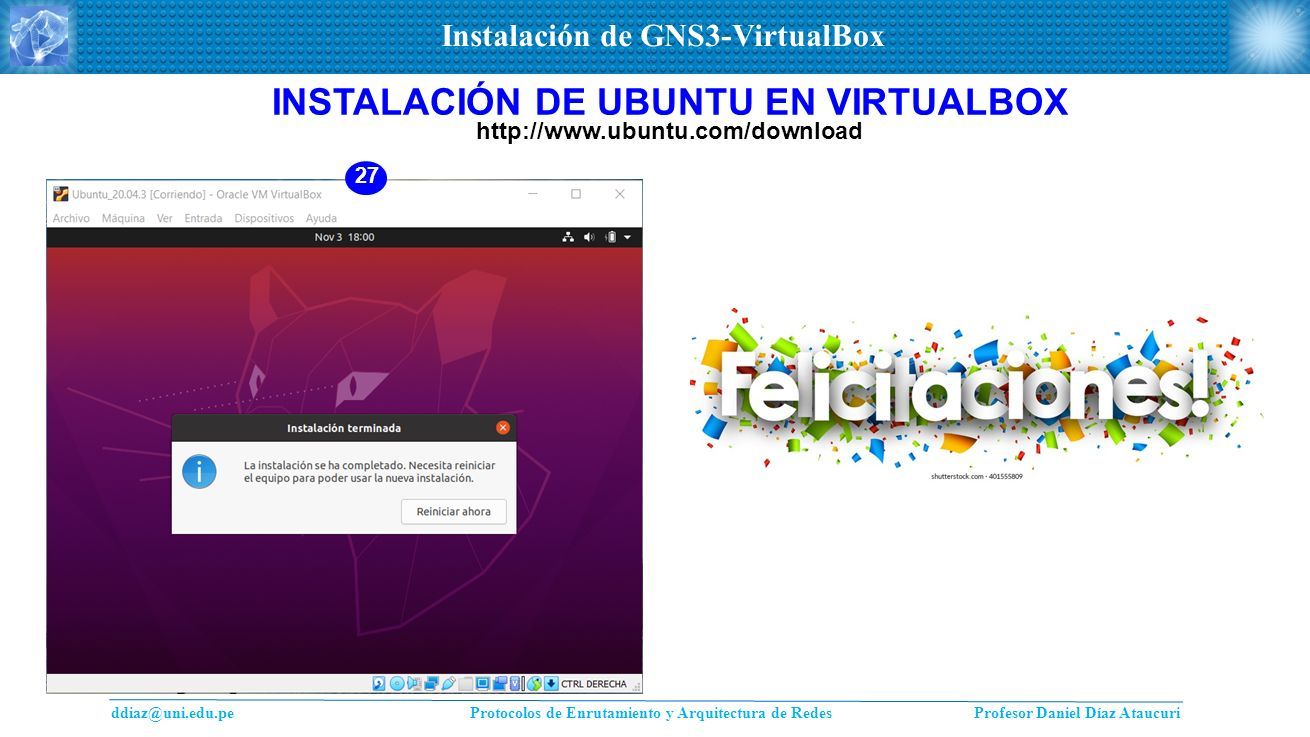This screenshot has height=737, width=1310.
Task: Click the recording status icon
Action: [499, 684]
